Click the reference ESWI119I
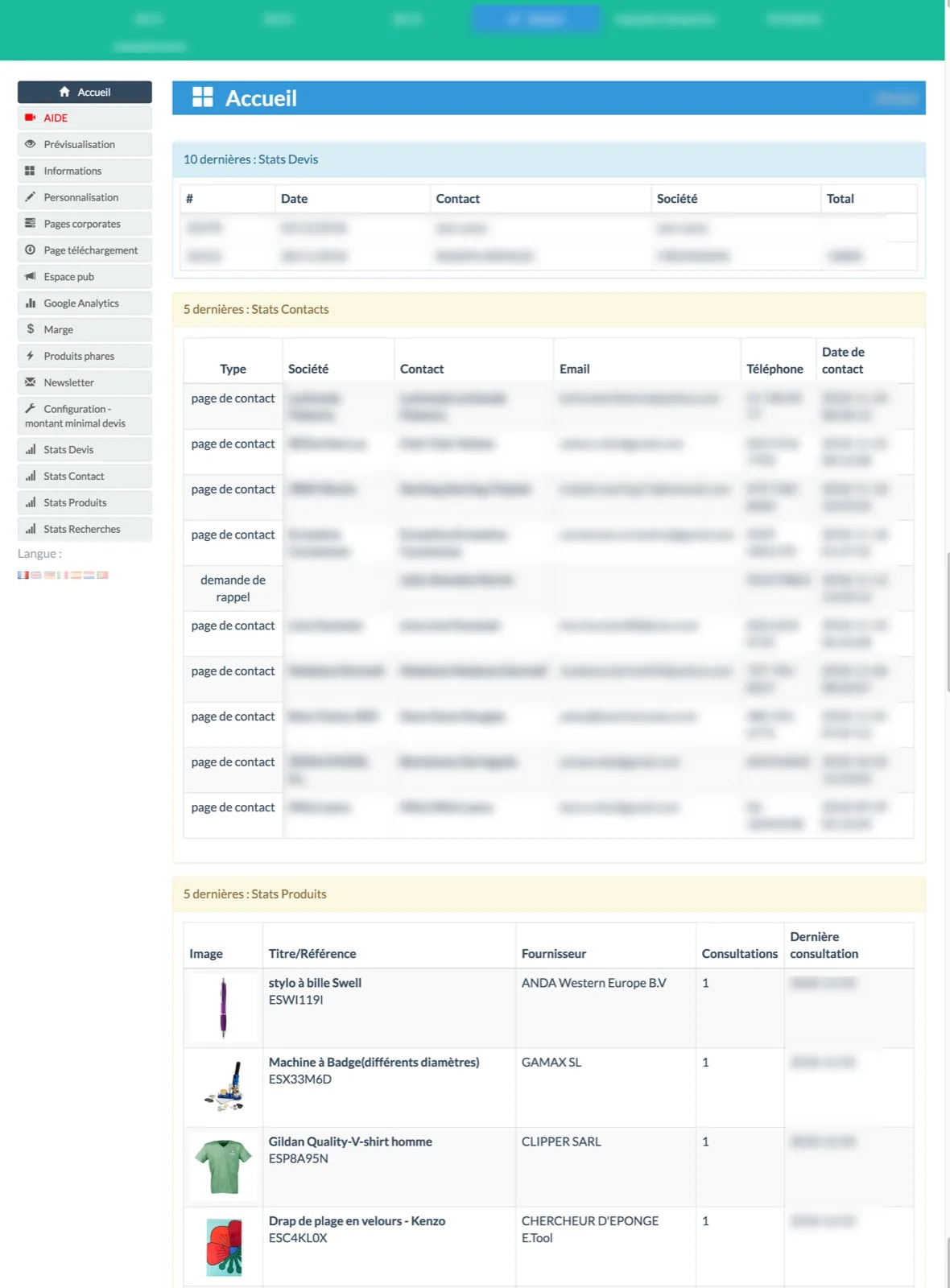The image size is (950, 1288). (295, 1000)
